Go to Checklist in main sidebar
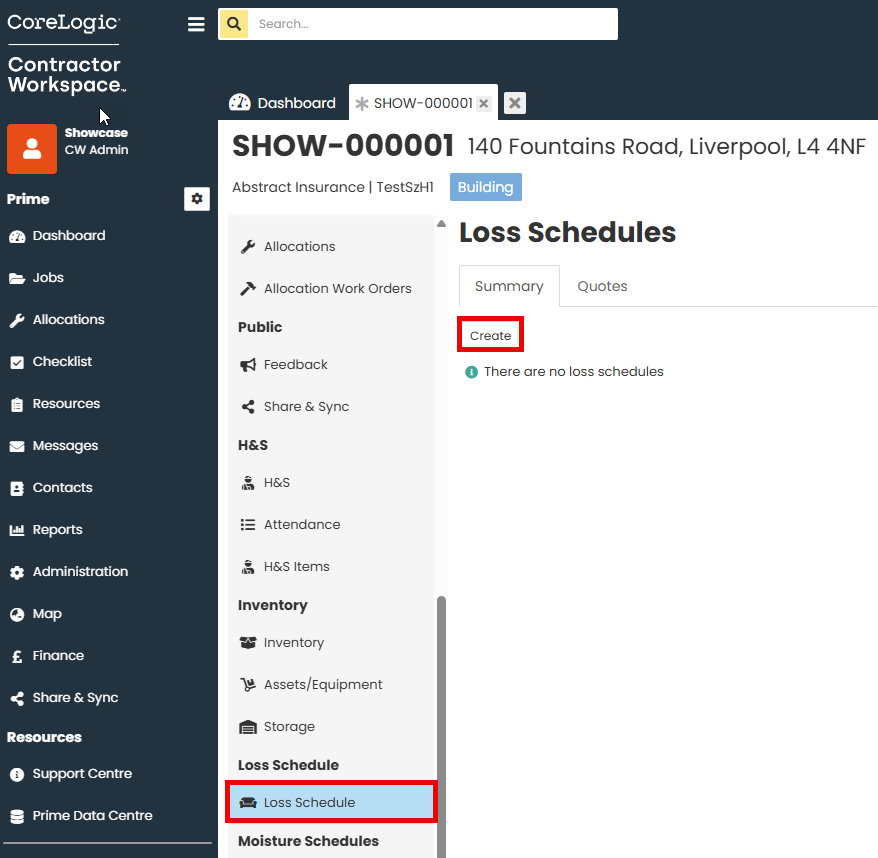 point(62,362)
